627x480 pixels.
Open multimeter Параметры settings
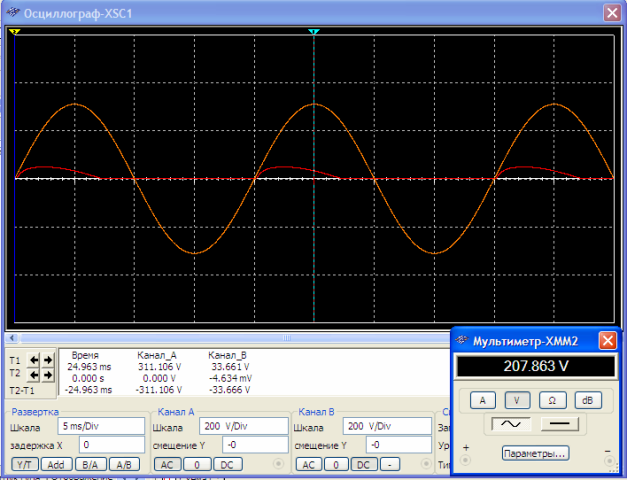pyautogui.click(x=535, y=454)
